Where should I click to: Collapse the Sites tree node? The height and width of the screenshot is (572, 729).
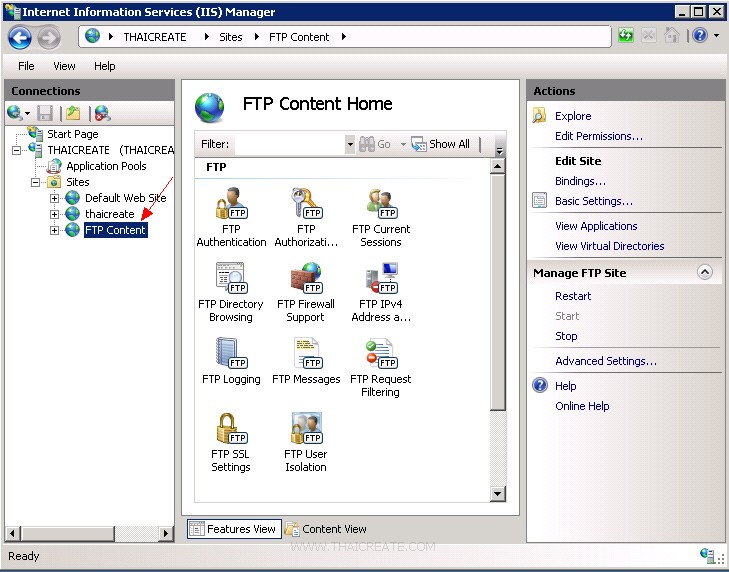[35, 182]
